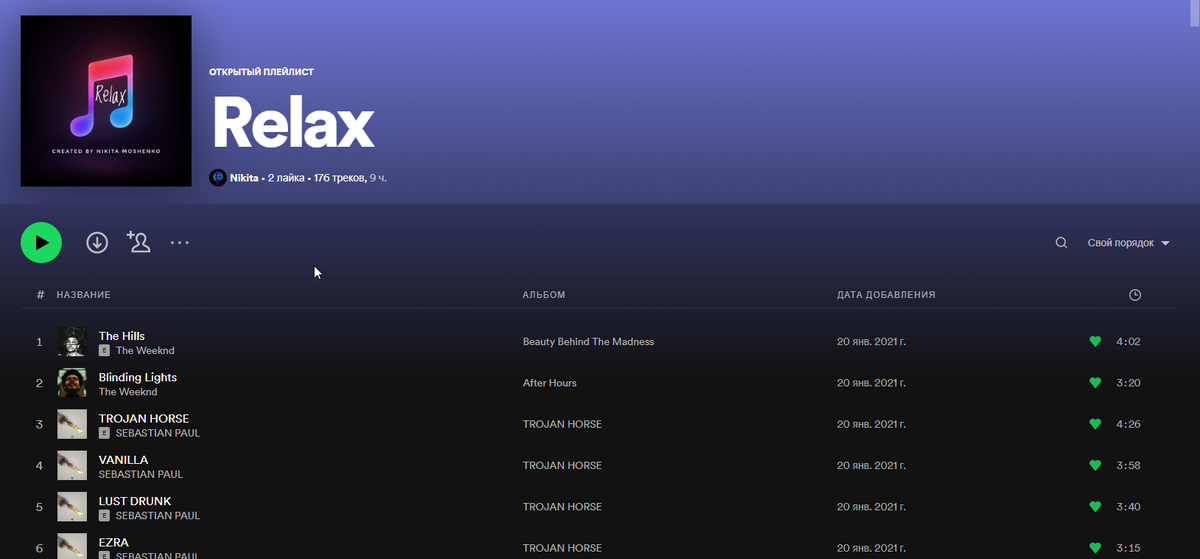The width and height of the screenshot is (1200, 559).
Task: Select Blinding Lights track title
Action: tap(138, 377)
